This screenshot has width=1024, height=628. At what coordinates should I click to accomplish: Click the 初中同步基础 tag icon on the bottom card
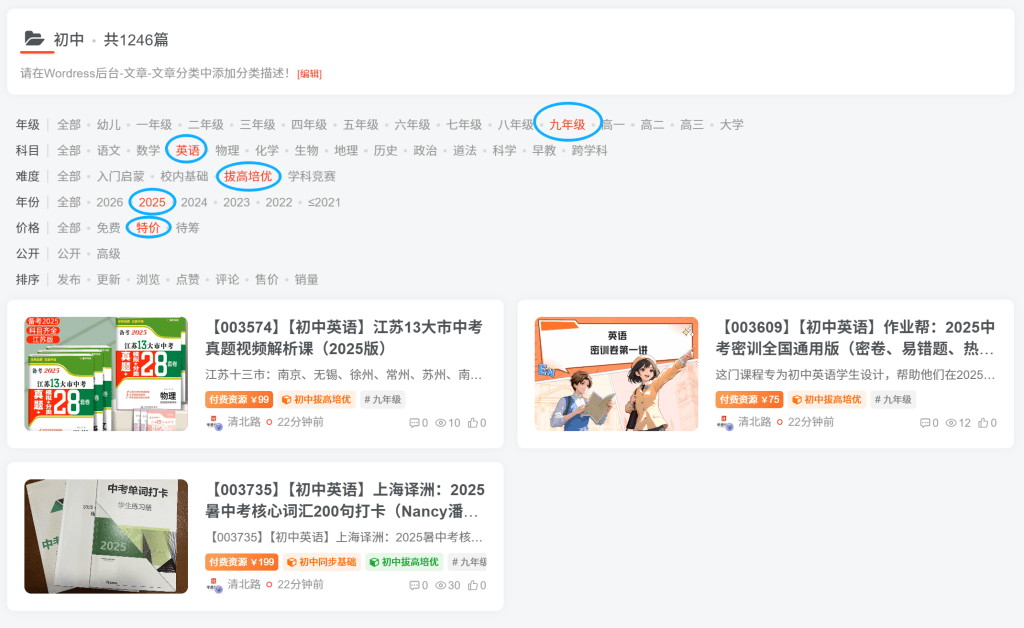coord(292,563)
